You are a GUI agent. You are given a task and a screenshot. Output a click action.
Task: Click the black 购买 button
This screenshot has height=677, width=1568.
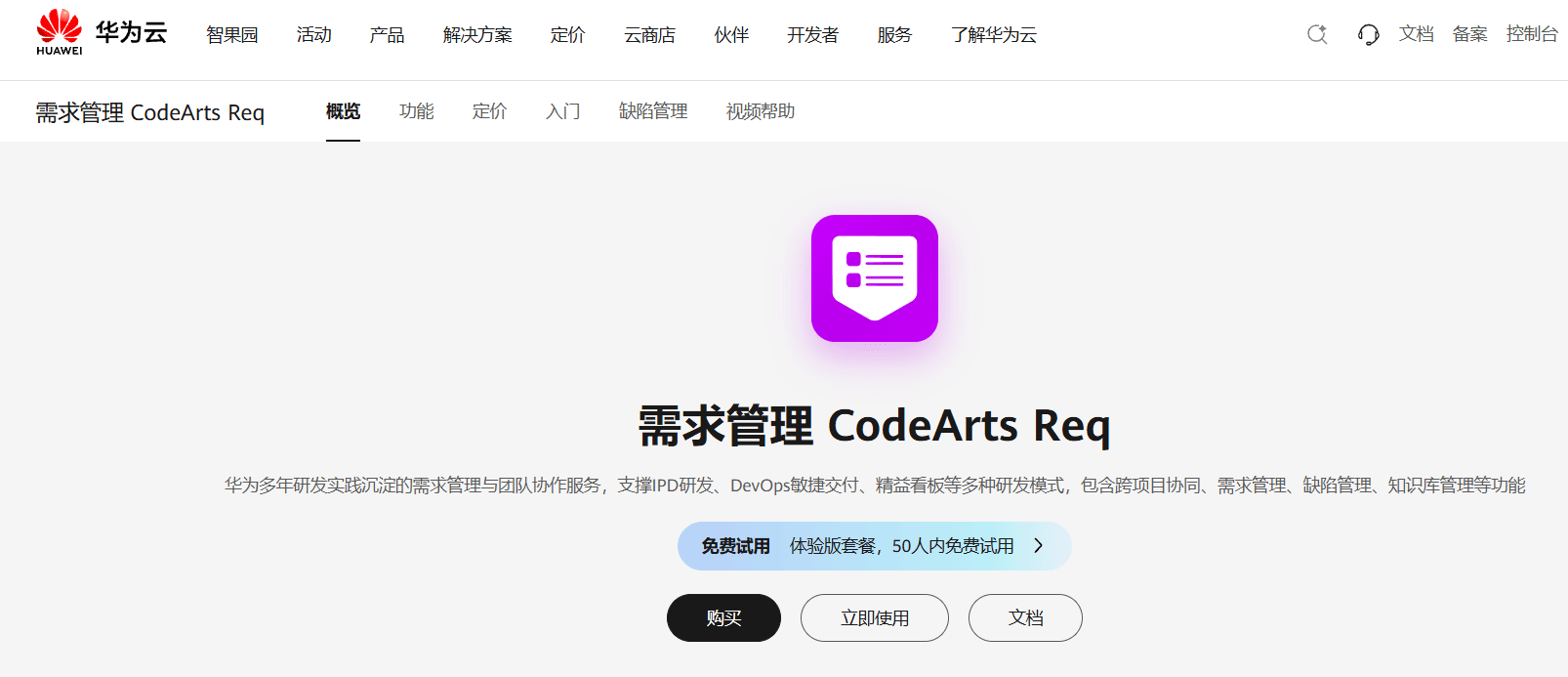click(723, 618)
